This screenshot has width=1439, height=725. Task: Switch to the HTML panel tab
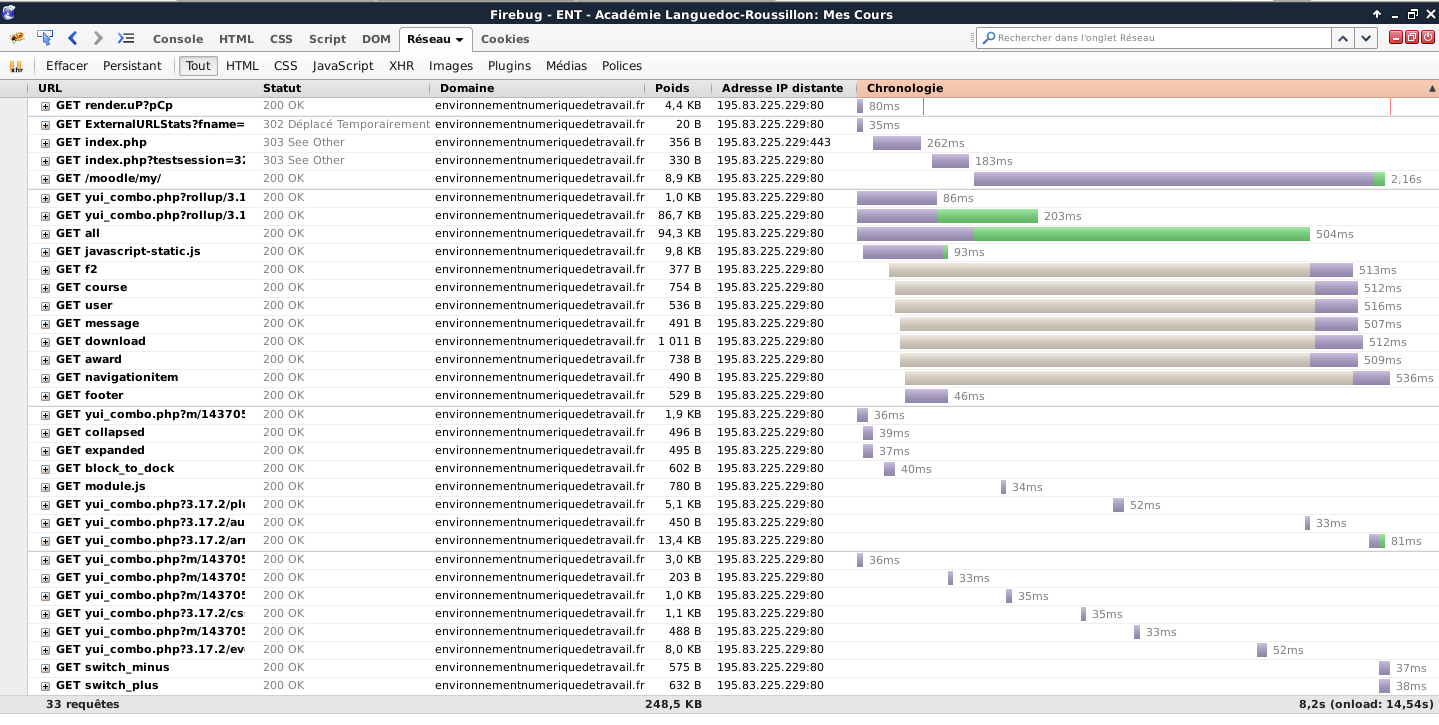click(236, 39)
